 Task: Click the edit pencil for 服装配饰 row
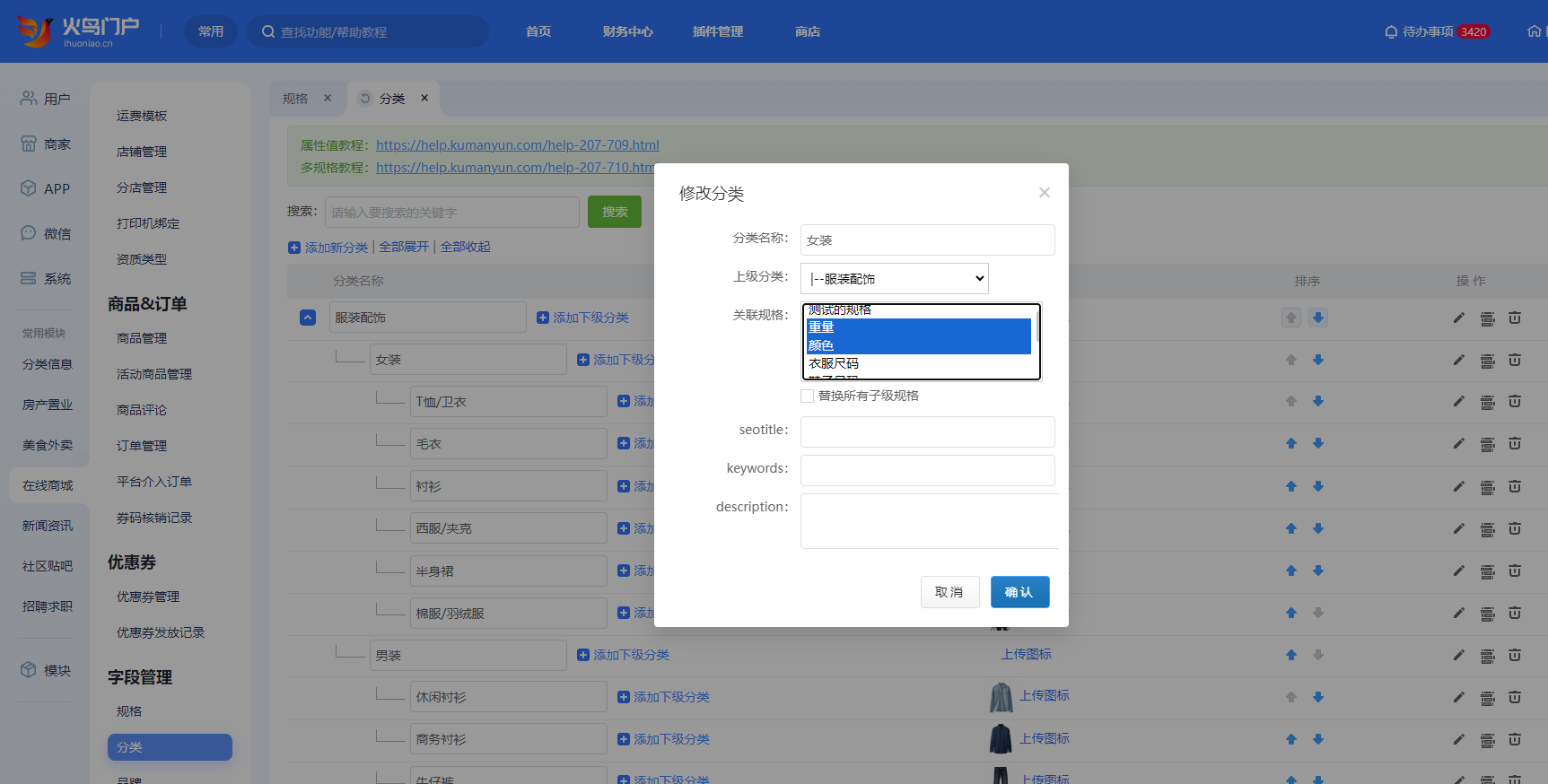(1459, 318)
